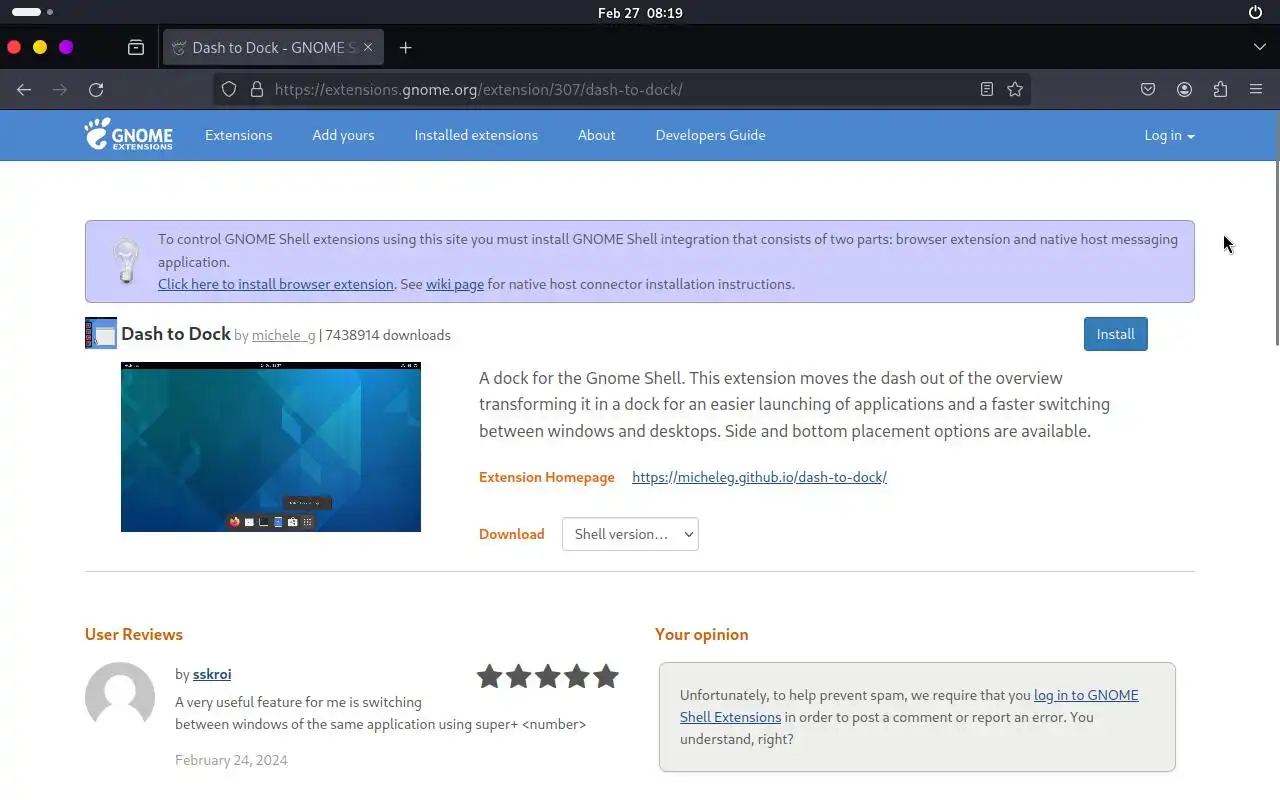Open the Shell version dropdown

[630, 534]
